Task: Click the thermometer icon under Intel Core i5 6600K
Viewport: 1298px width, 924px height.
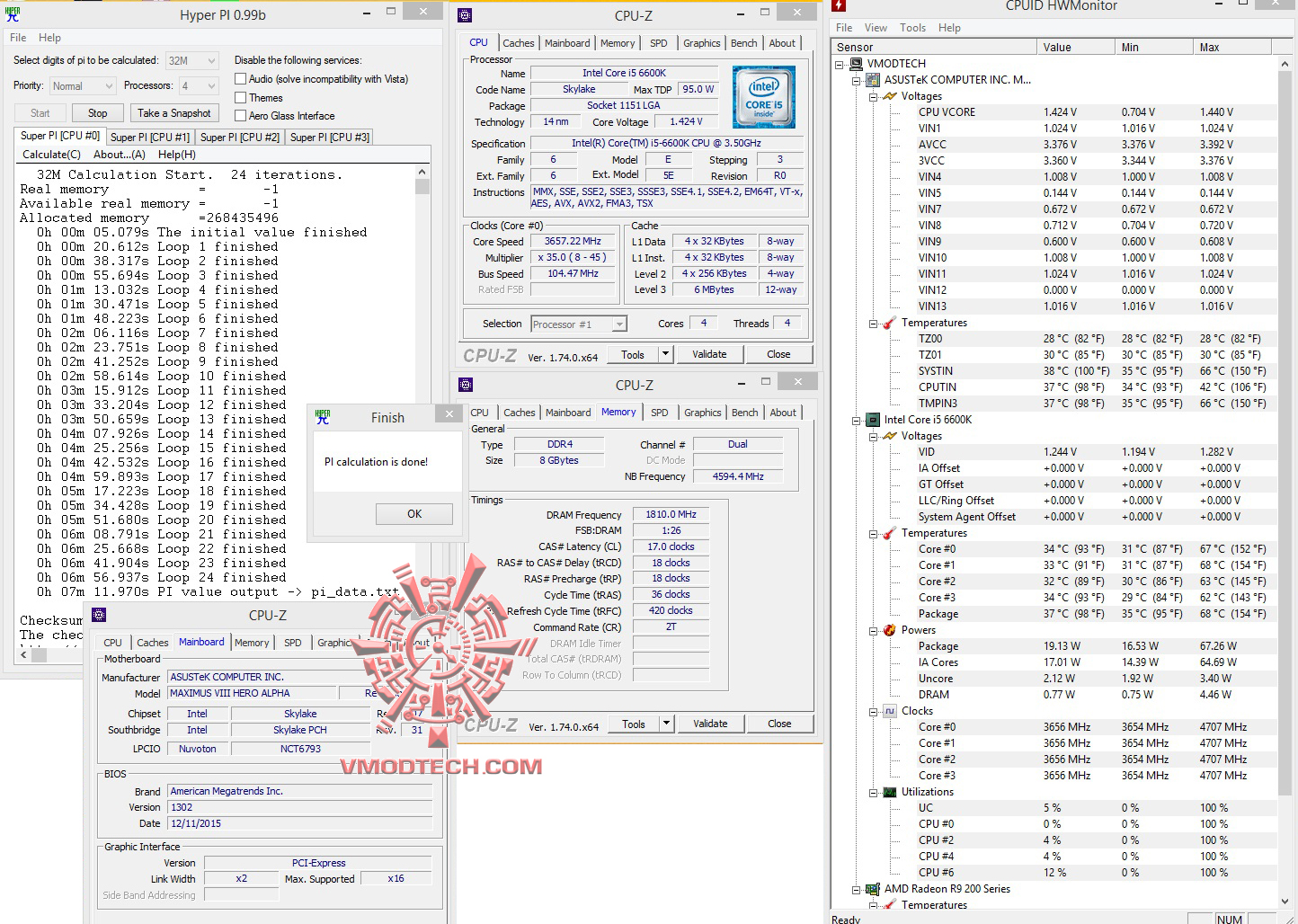Action: [x=890, y=533]
